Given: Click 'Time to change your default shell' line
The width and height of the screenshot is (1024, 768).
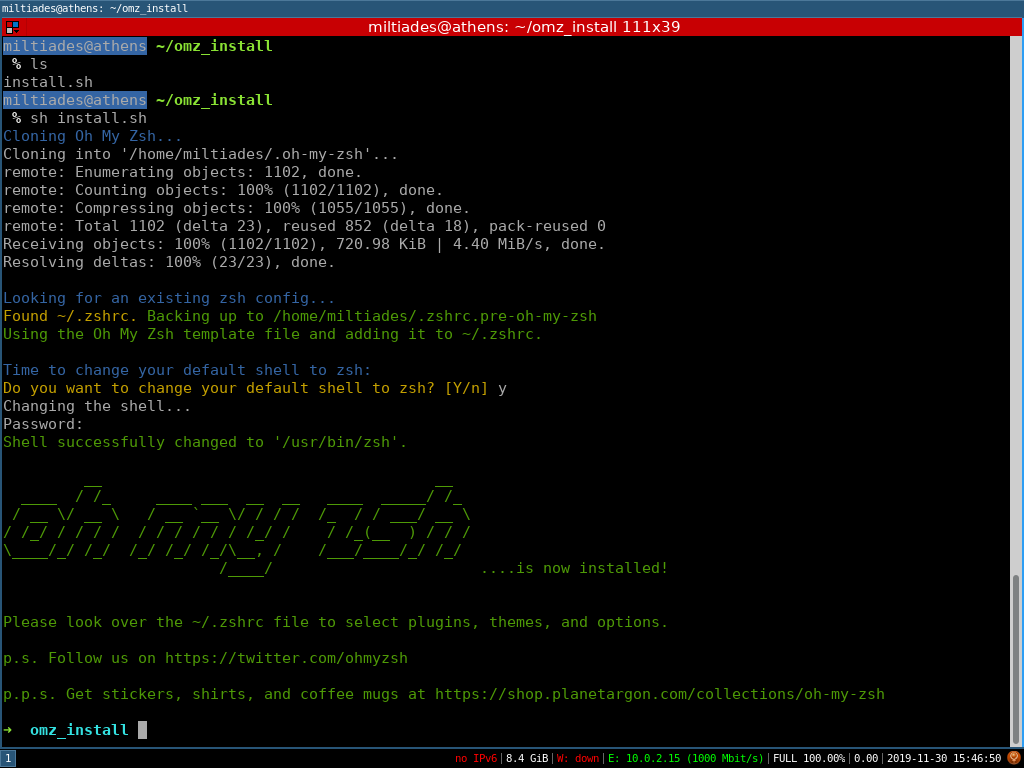Looking at the screenshot, I should [x=187, y=370].
